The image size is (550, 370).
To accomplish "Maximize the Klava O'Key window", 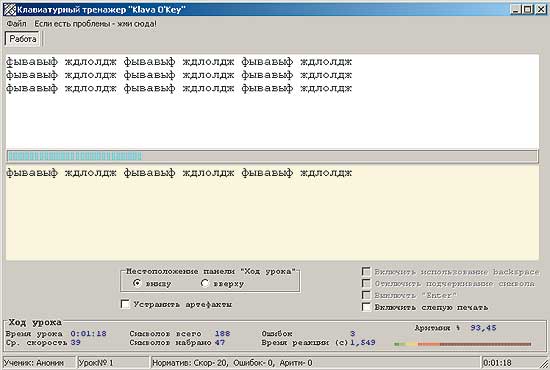I will click(527, 9).
